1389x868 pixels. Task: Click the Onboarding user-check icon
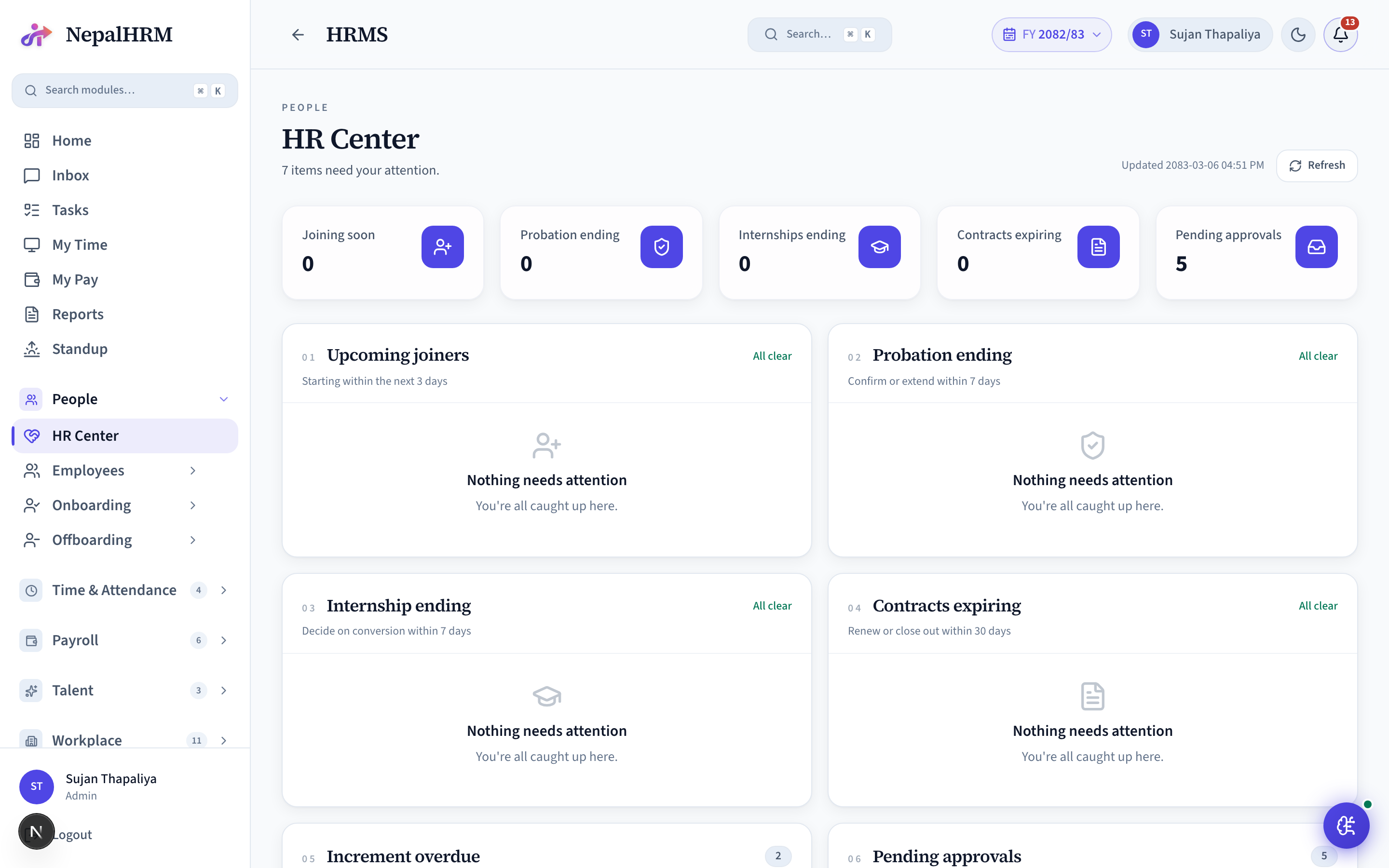coord(31,505)
